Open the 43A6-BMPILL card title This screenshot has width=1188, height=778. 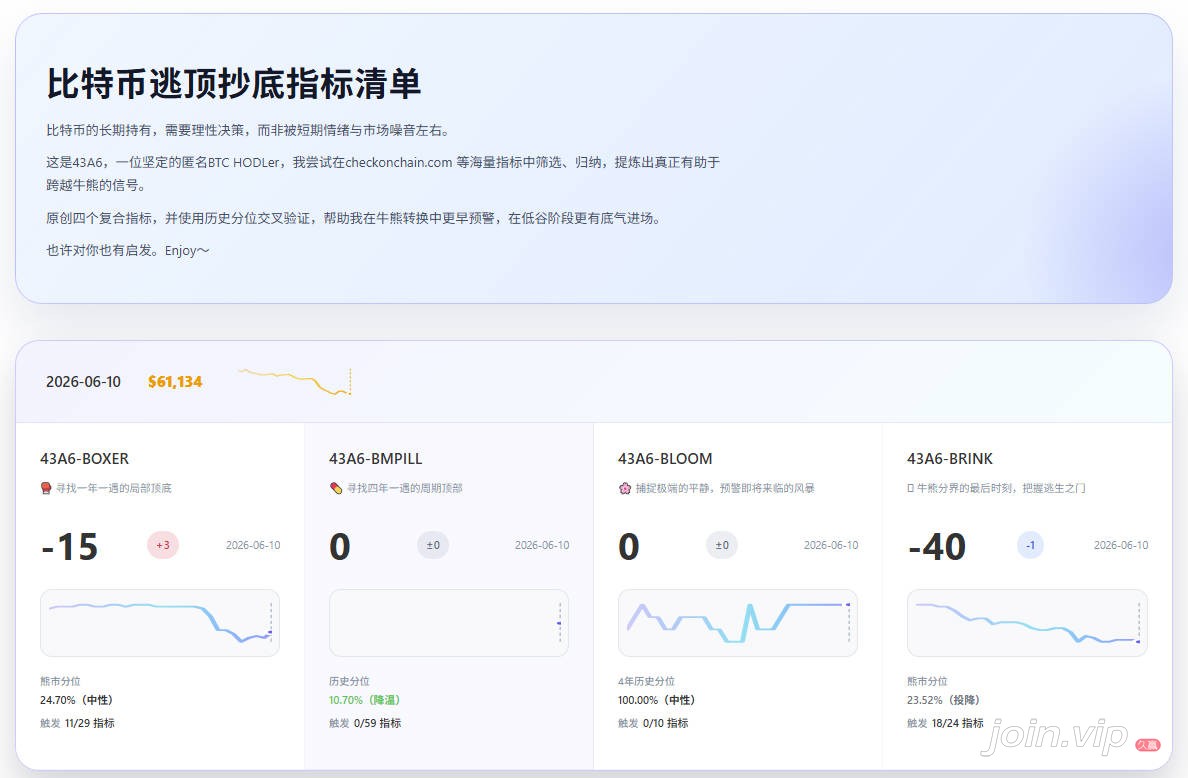click(375, 458)
